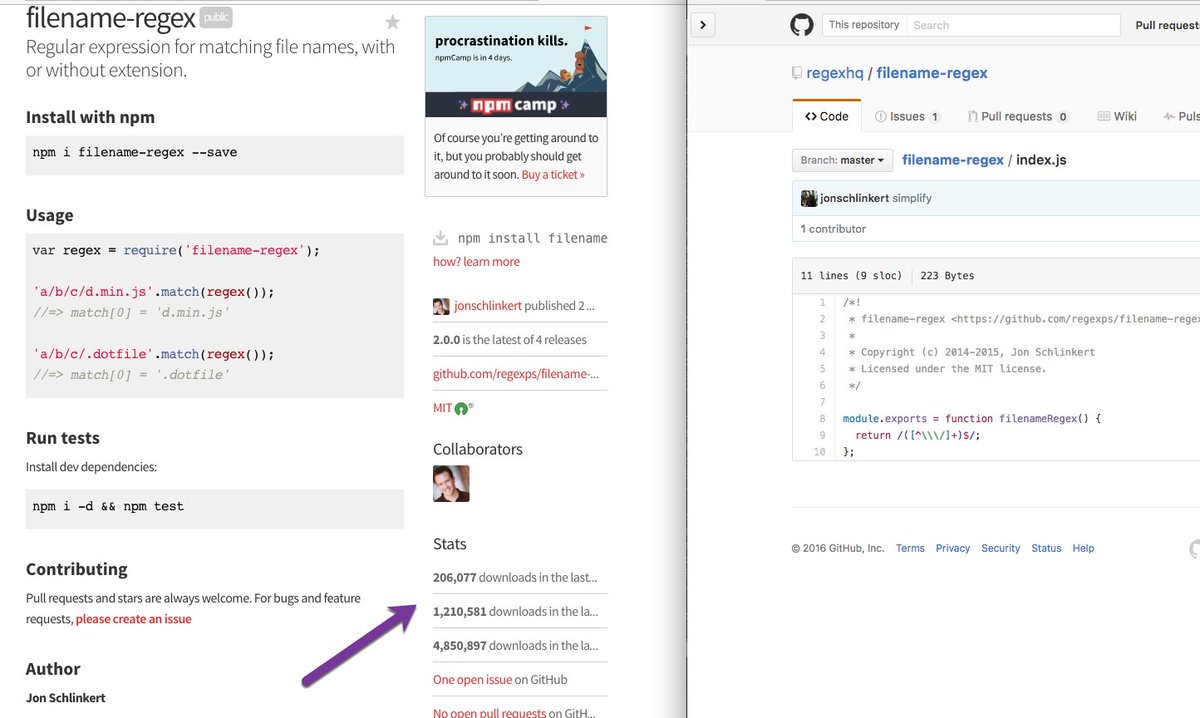Screen dimensions: 1200x718
Task: Open the No open pull requests link
Action: [x=490, y=713]
